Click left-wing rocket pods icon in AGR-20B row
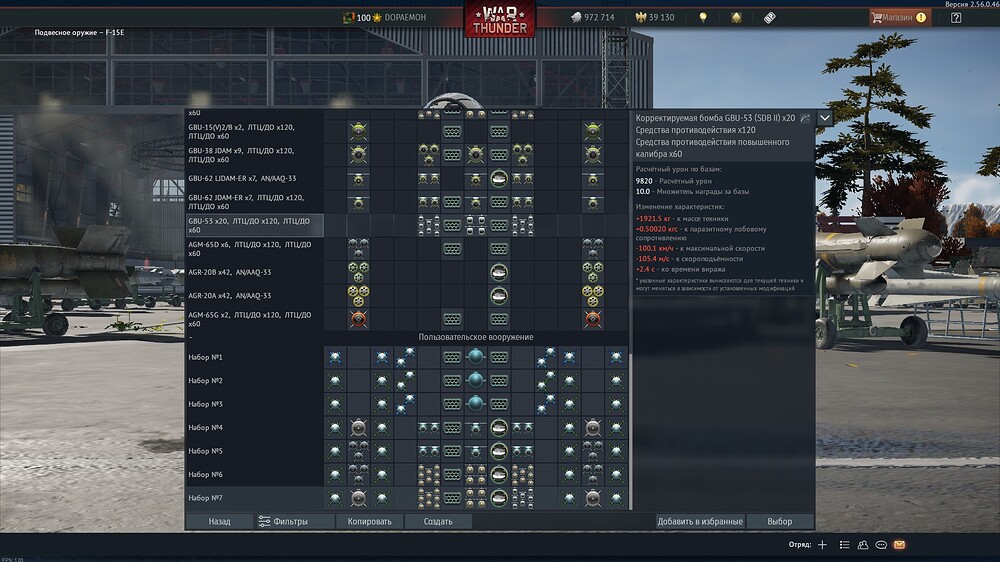 (x=358, y=272)
